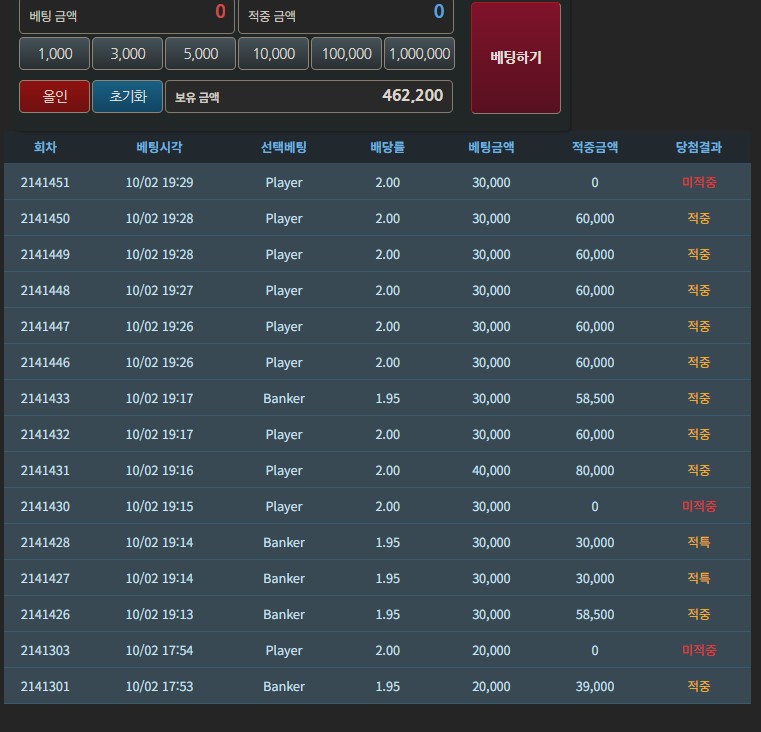The height and width of the screenshot is (732, 761).
Task: Click bet time 10/02 19:29
Action: coord(159,183)
